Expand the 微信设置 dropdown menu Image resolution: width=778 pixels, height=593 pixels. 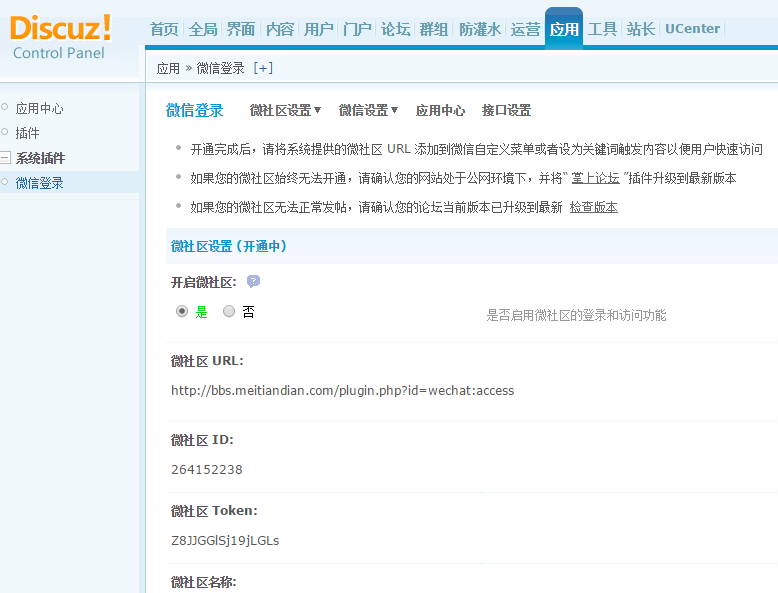pos(368,110)
